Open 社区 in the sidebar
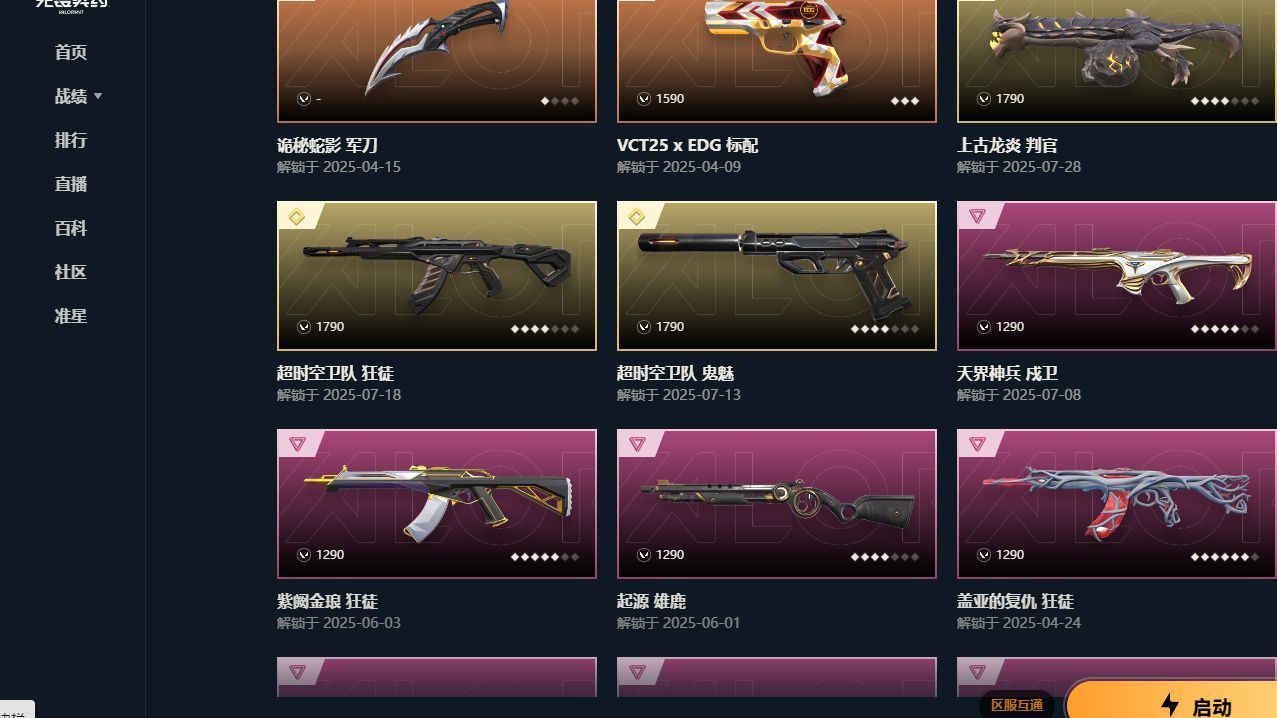The image size is (1277, 718). coord(71,272)
